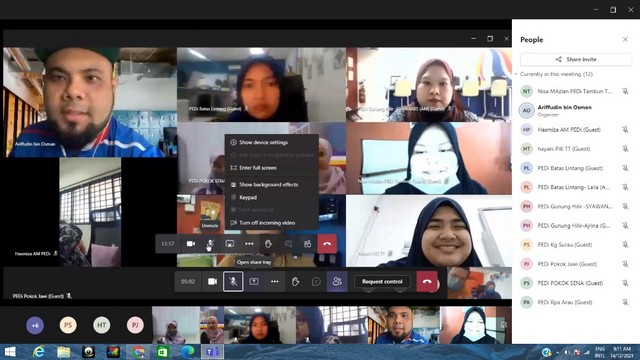Hang up with red leave button
The height and width of the screenshot is (360, 640).
(427, 282)
